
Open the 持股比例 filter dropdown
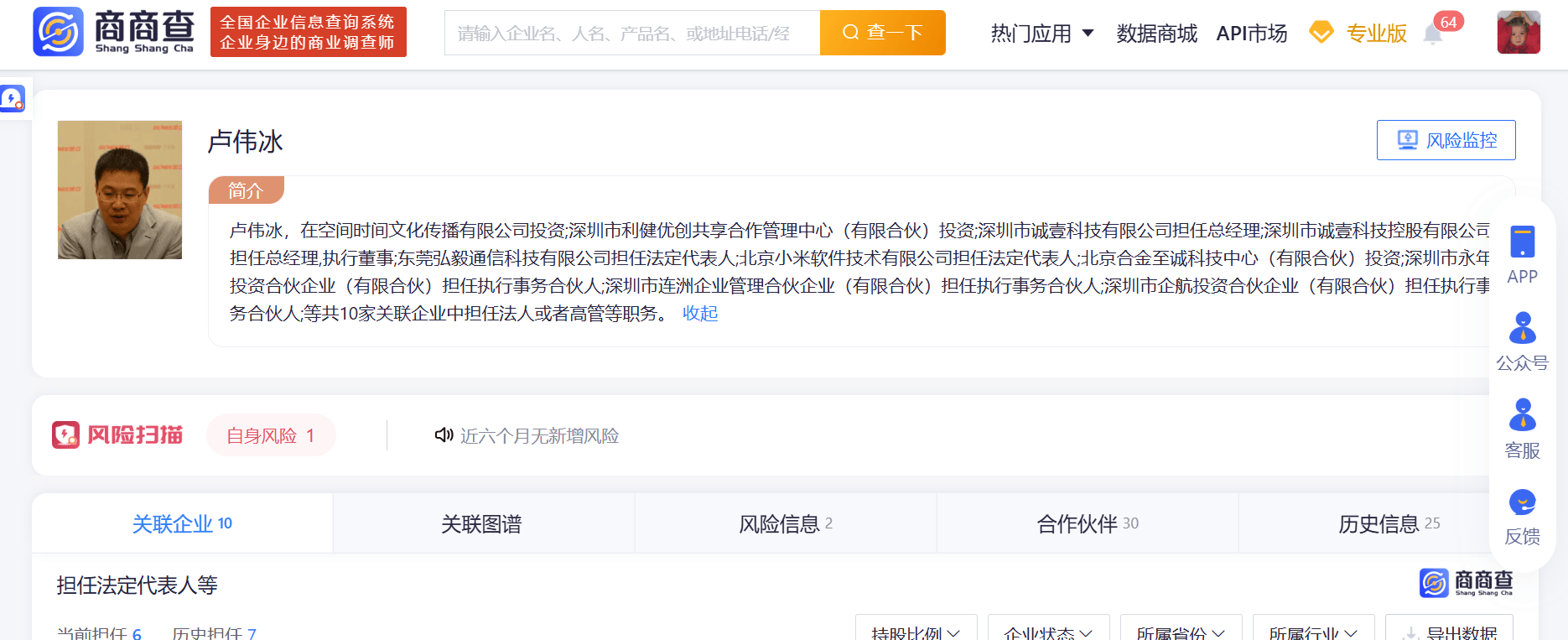click(x=916, y=631)
